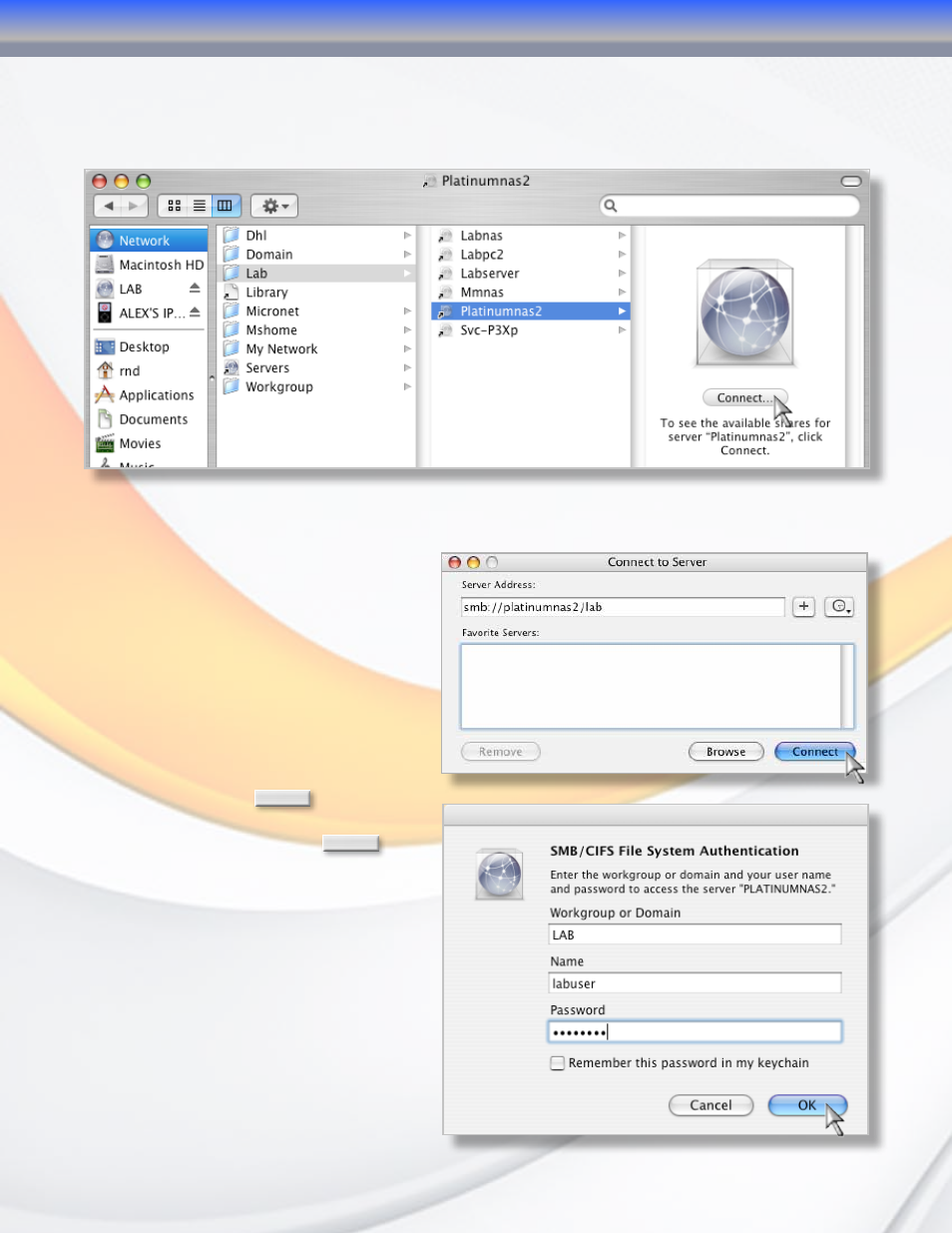The image size is (952, 1233).
Task: Open recent servers clock dropdown
Action: (839, 607)
